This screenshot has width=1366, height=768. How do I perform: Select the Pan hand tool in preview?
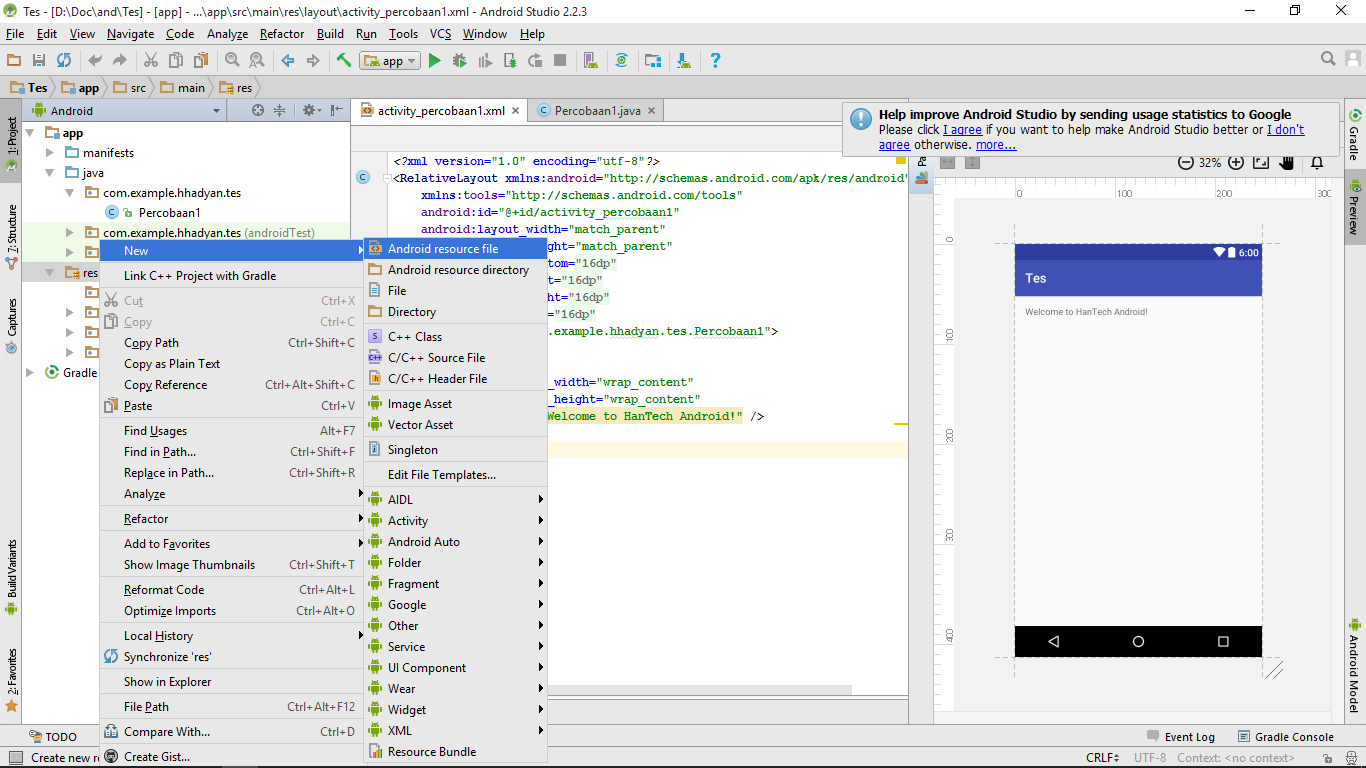click(1287, 162)
